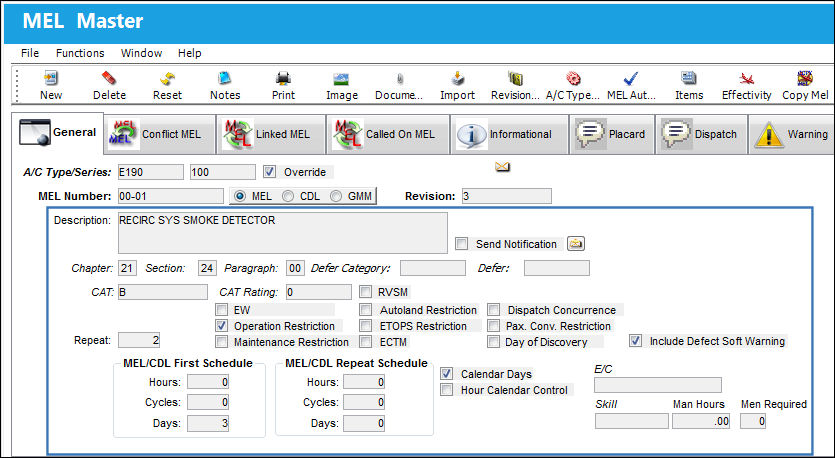Image resolution: width=835 pixels, height=458 pixels.
Task: Check the ECTM checkbox
Action: 365,342
